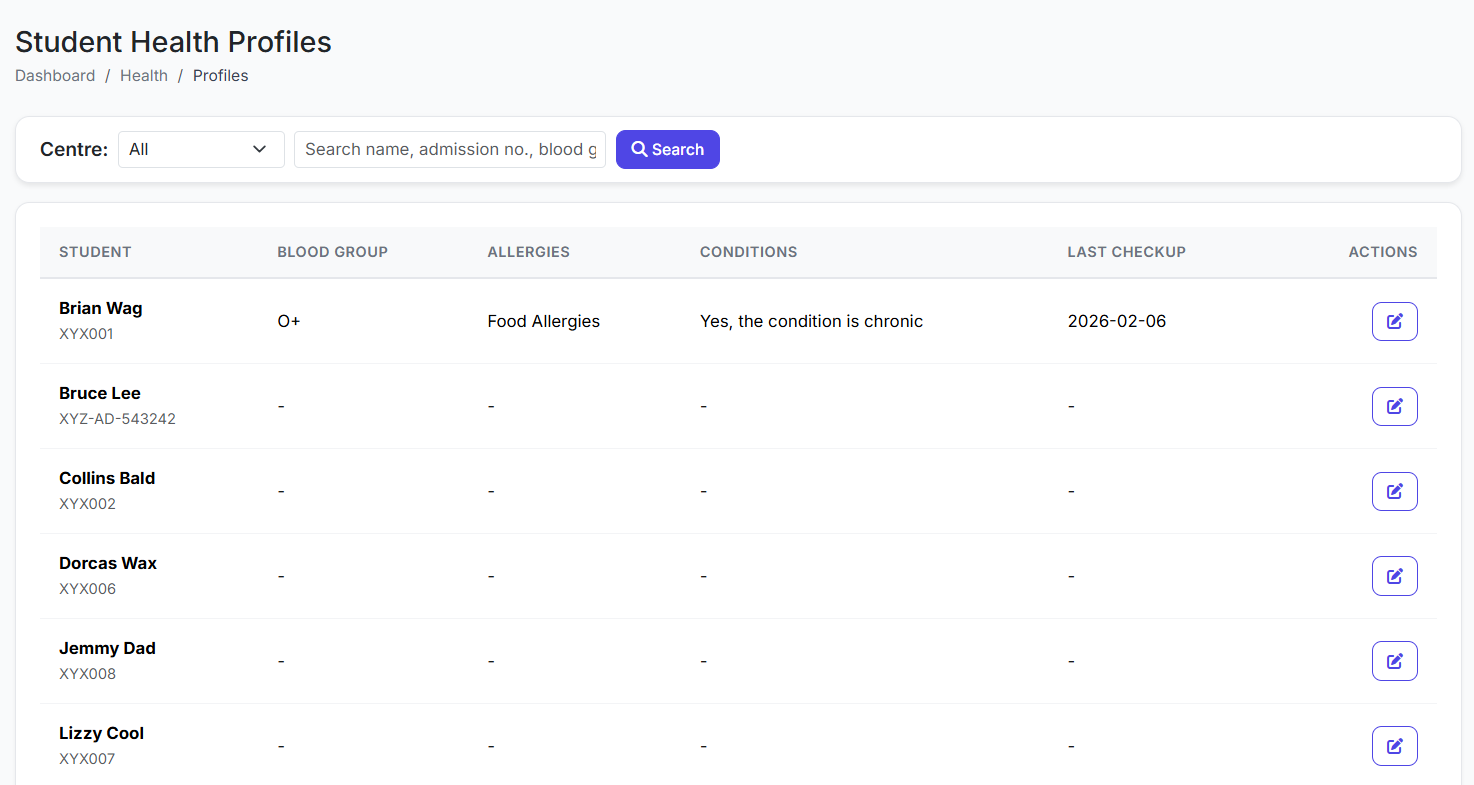Focus the name search input field
The height and width of the screenshot is (785, 1474).
pyautogui.click(x=449, y=150)
